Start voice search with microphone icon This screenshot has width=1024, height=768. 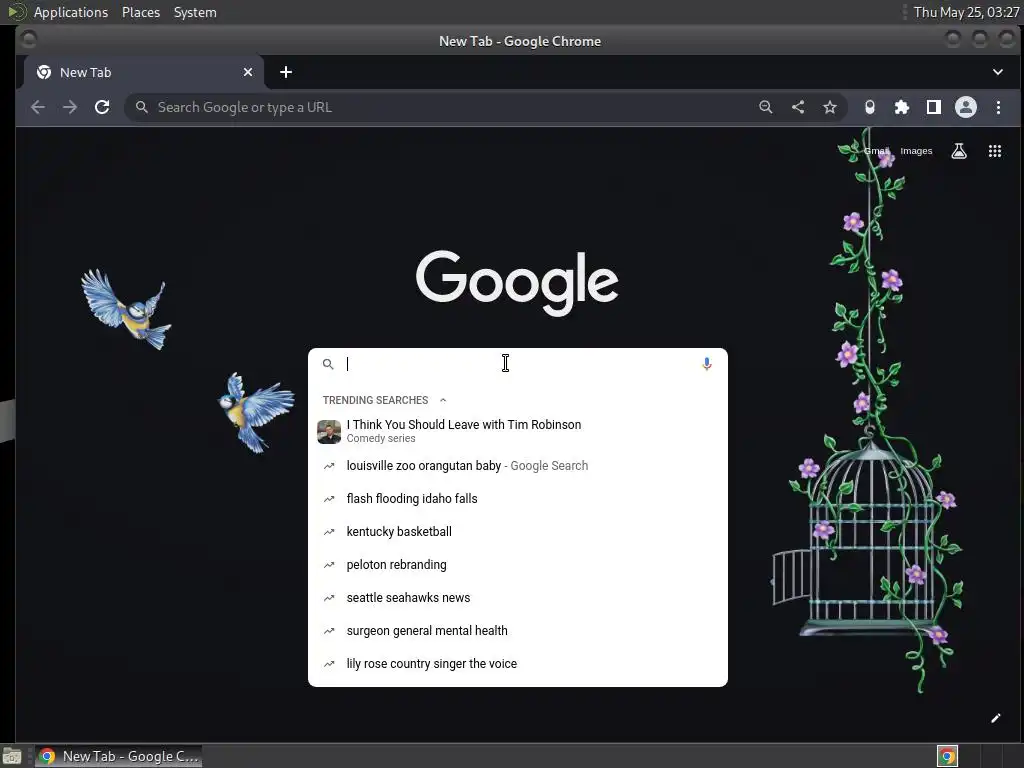pyautogui.click(x=707, y=364)
